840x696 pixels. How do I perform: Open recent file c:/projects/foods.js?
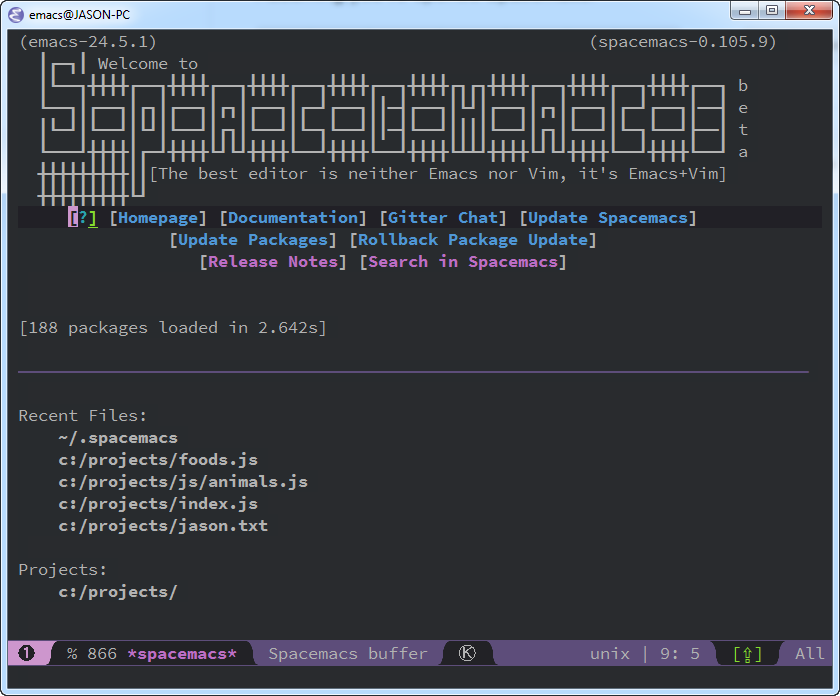pos(158,460)
